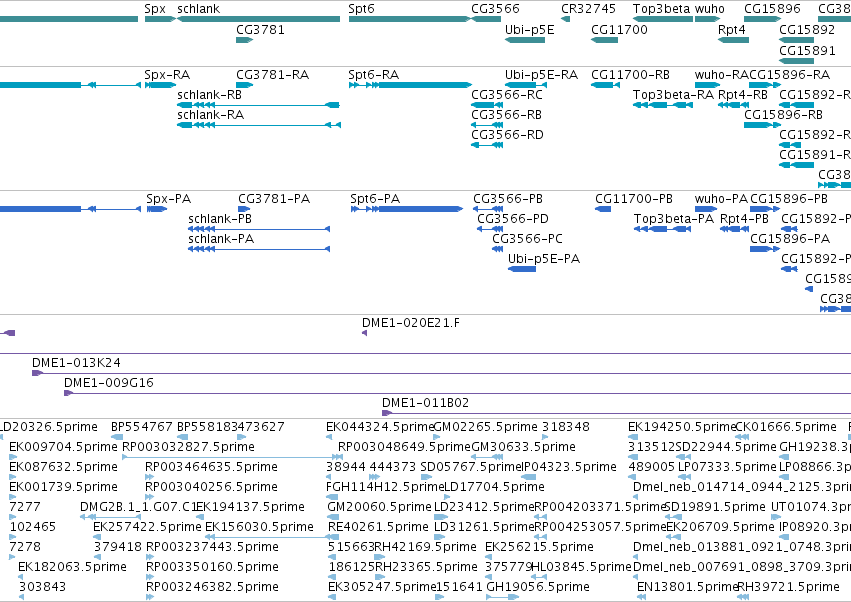Click the Ubi-p5E gene label in top track
851x602 pixels.
529,30
